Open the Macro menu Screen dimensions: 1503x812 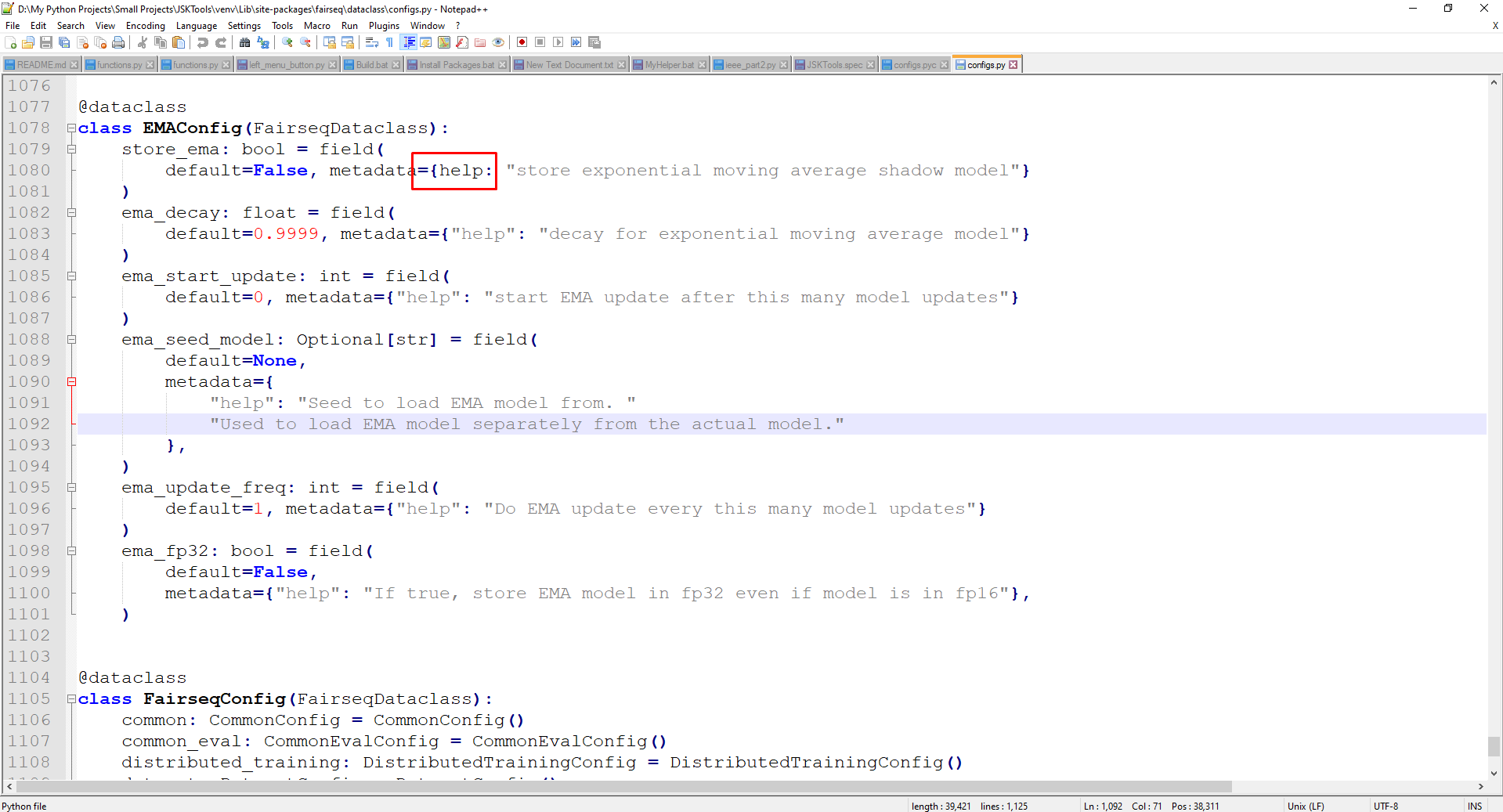[x=317, y=25]
